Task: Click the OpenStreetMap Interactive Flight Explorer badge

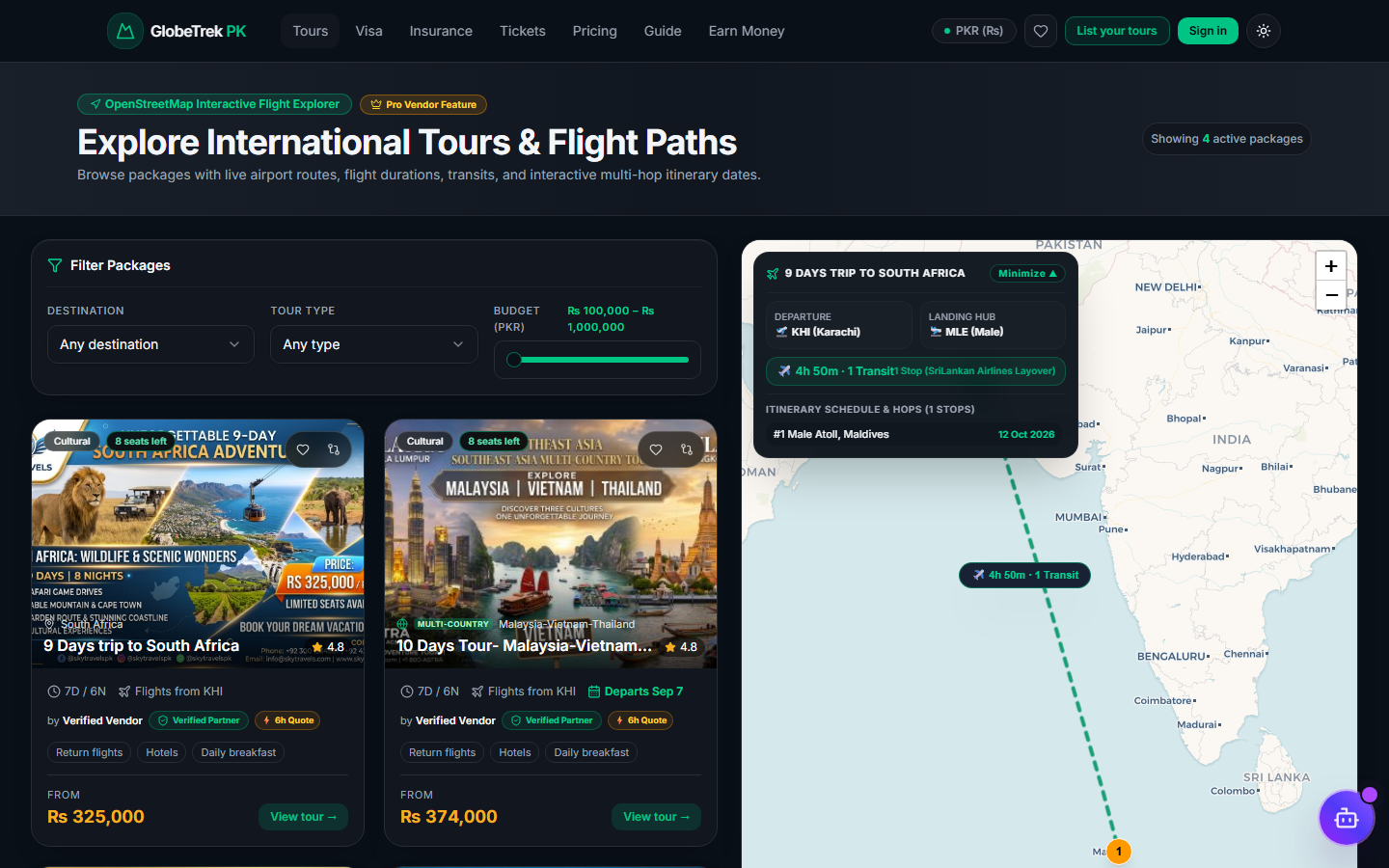Action: click(x=214, y=104)
